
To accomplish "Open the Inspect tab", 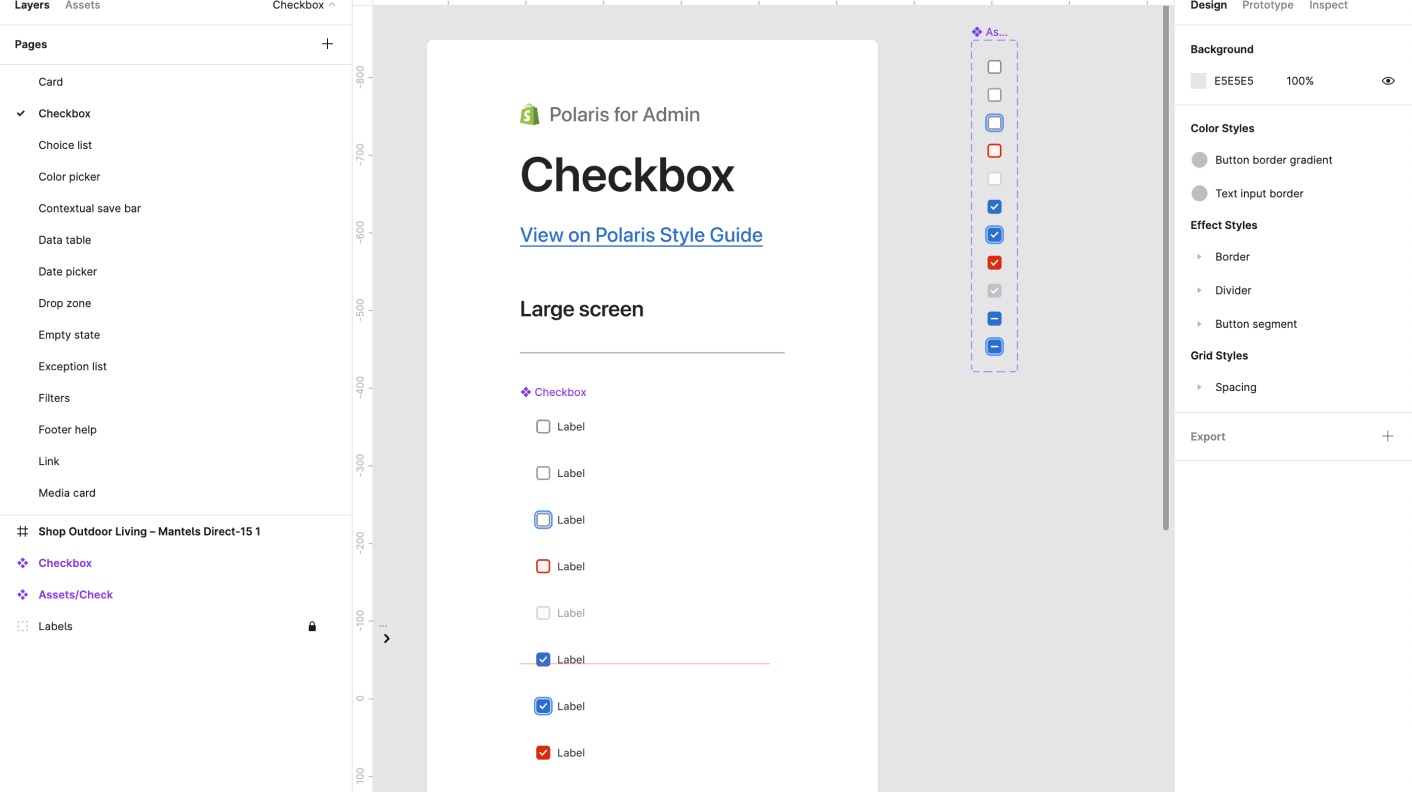I will pos(1329,6).
